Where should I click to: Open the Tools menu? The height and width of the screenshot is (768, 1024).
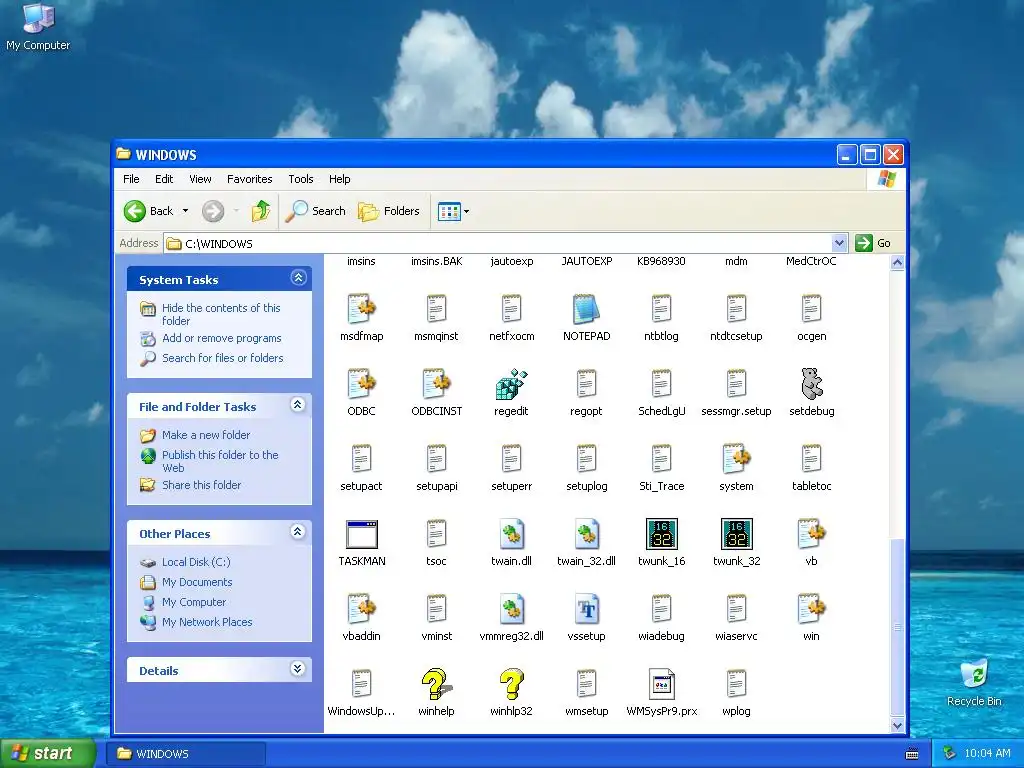[x=300, y=179]
